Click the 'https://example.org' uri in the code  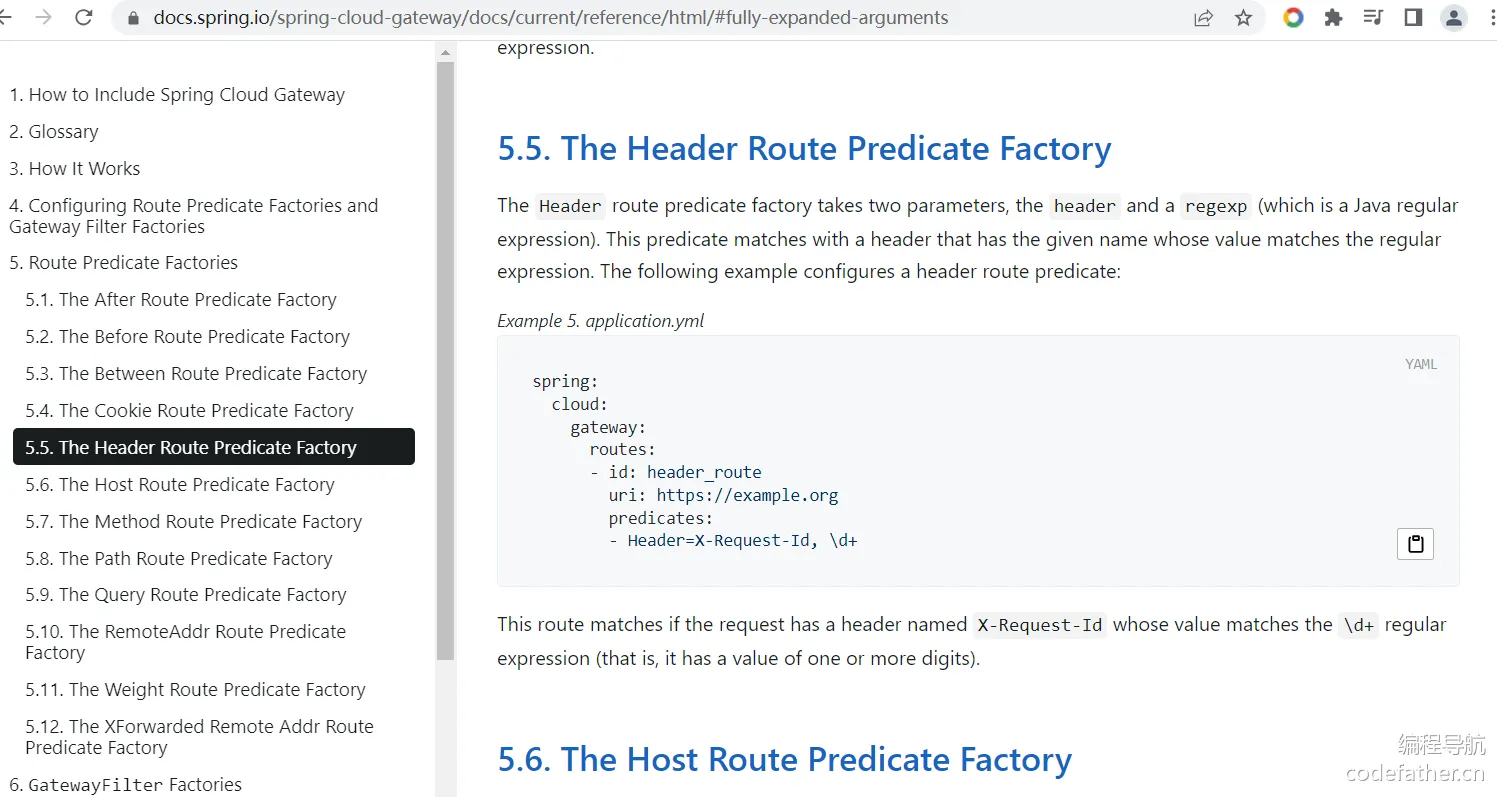tap(748, 495)
